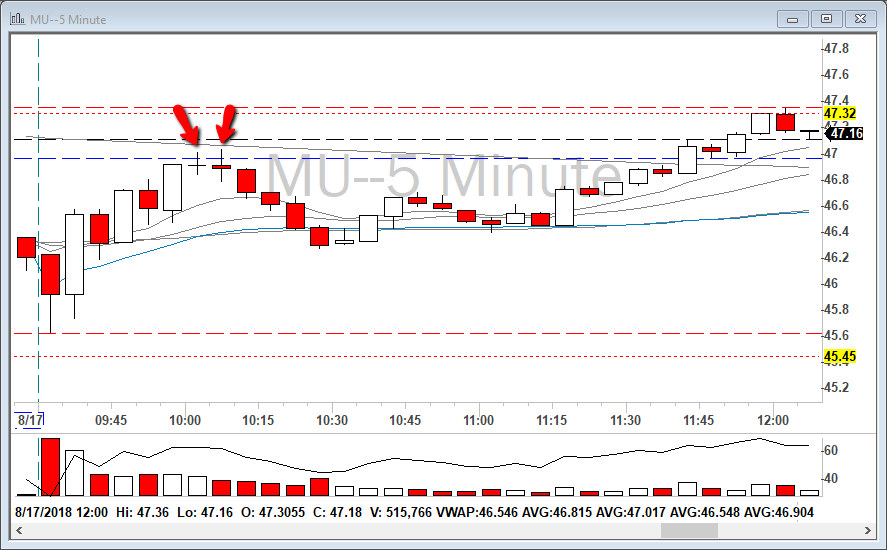Click the AVG:46.548 status value
Image resolution: width=887 pixels, height=550 pixels.
coord(704,513)
